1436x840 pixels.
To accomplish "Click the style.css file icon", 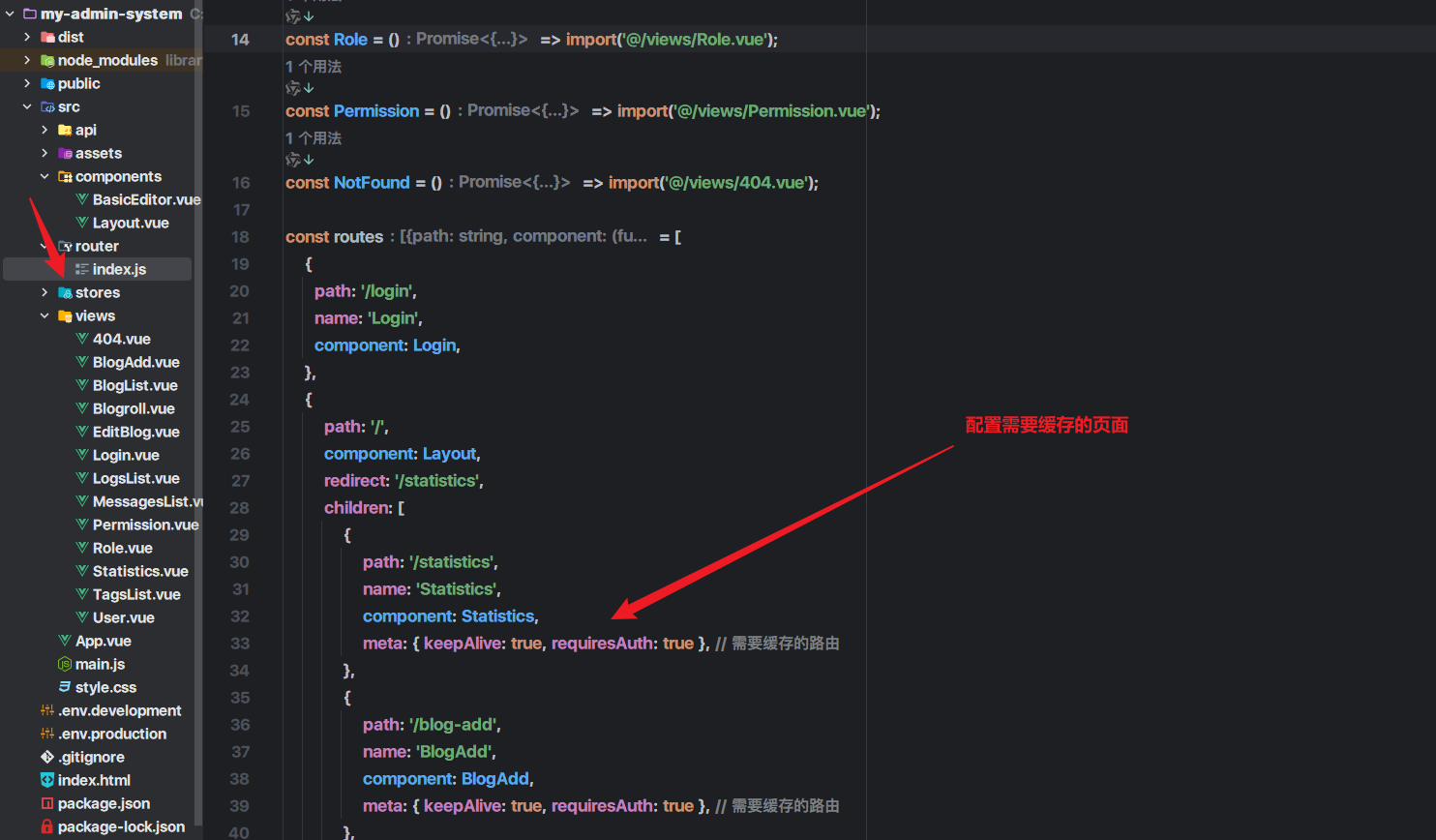I will tap(65, 687).
